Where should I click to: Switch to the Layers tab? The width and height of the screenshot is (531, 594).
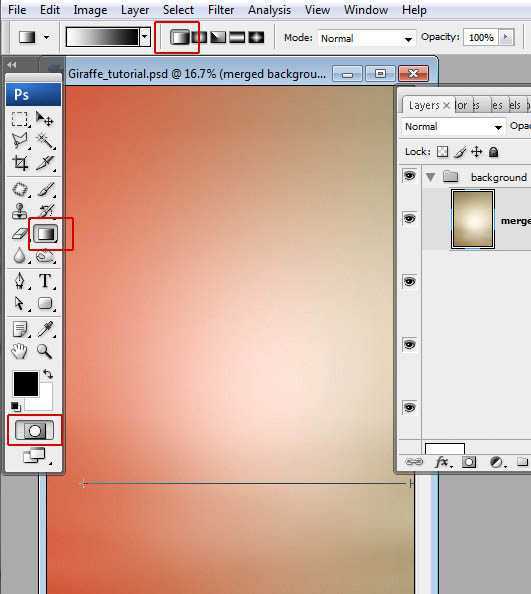tap(424, 105)
